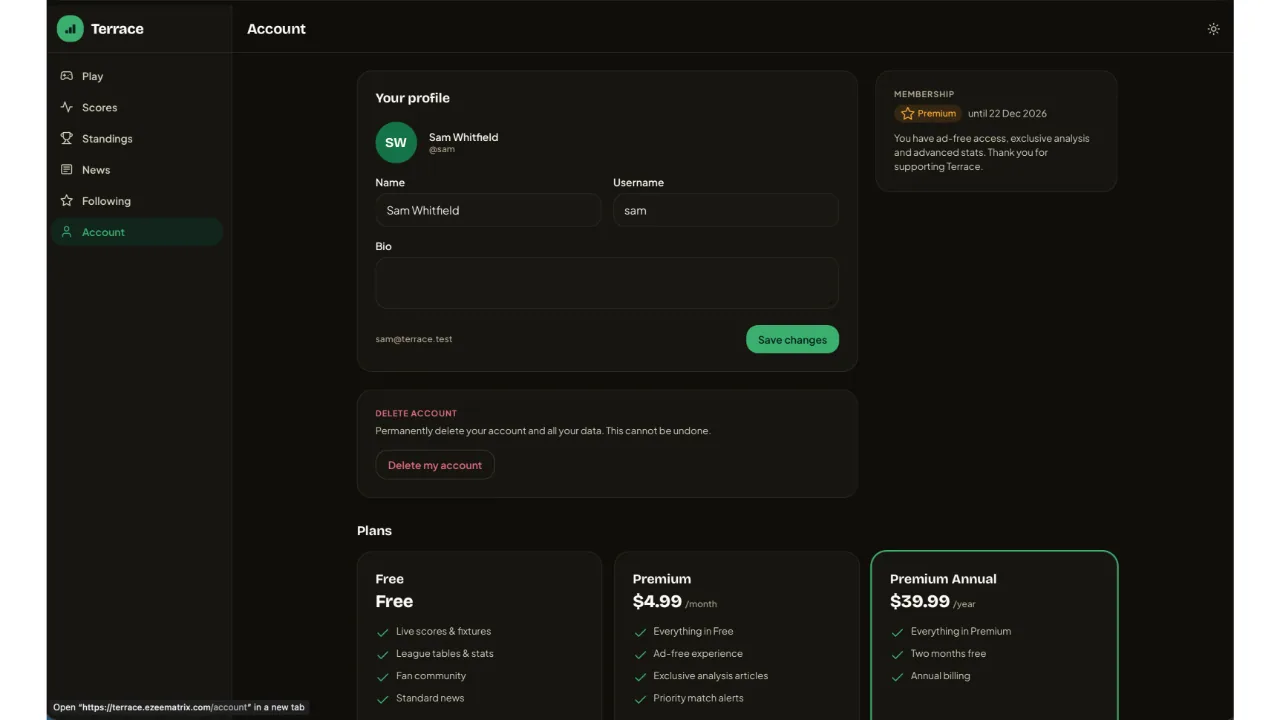1280x720 pixels.
Task: Open the Play section label
Action: tap(92, 76)
